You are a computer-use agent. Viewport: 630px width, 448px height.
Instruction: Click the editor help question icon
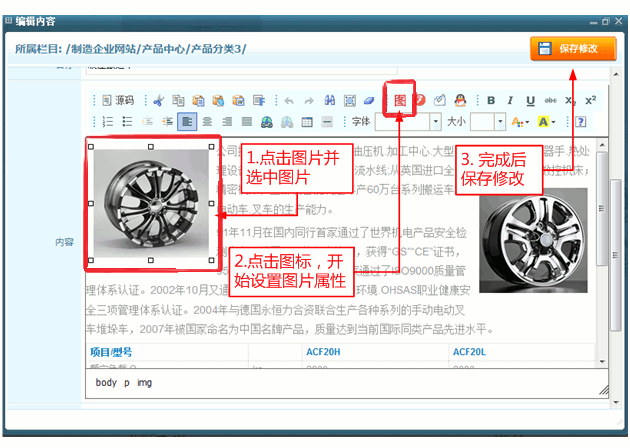pos(580,122)
